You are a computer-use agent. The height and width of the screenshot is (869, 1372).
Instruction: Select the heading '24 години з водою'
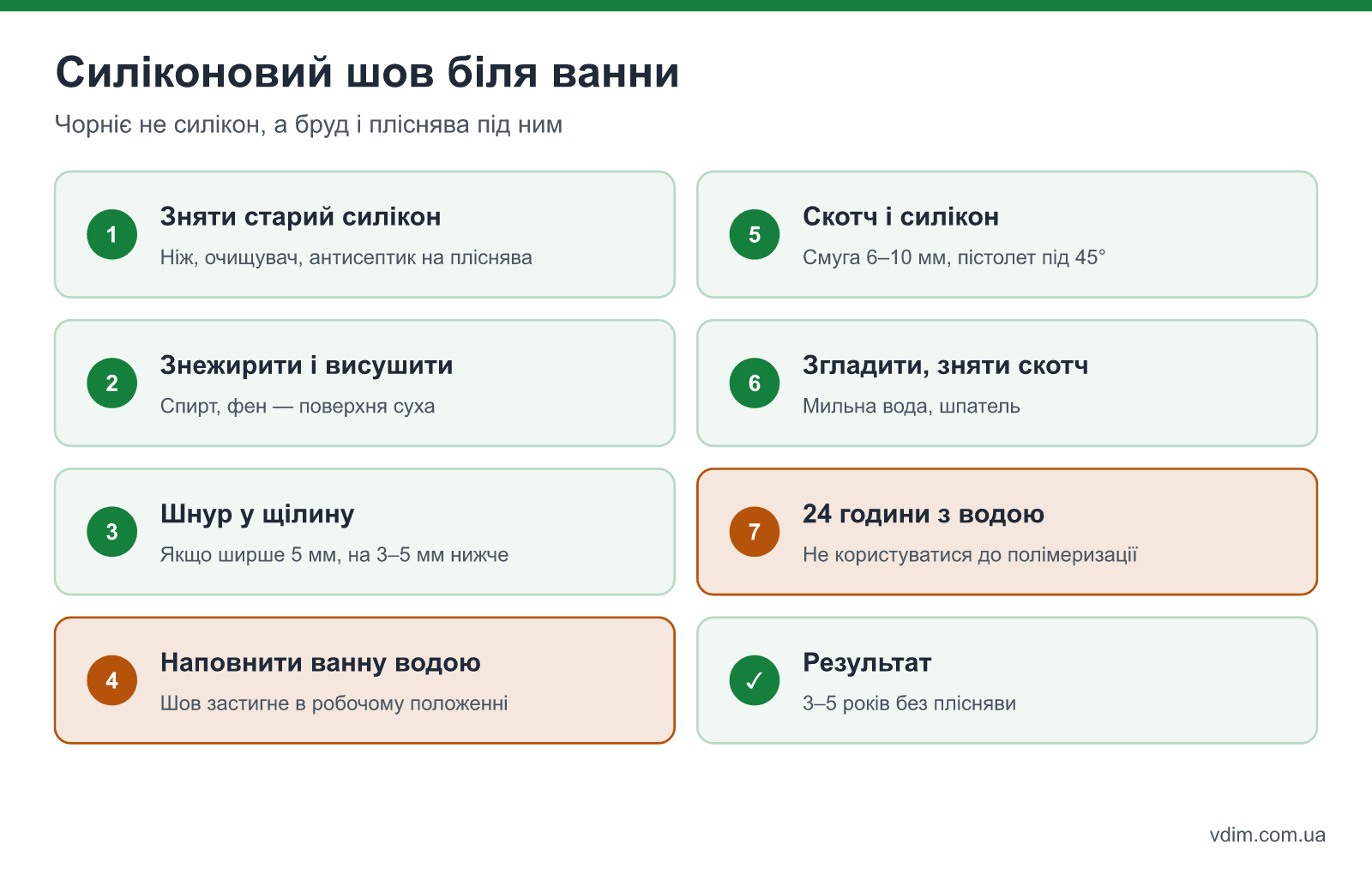coord(924,515)
